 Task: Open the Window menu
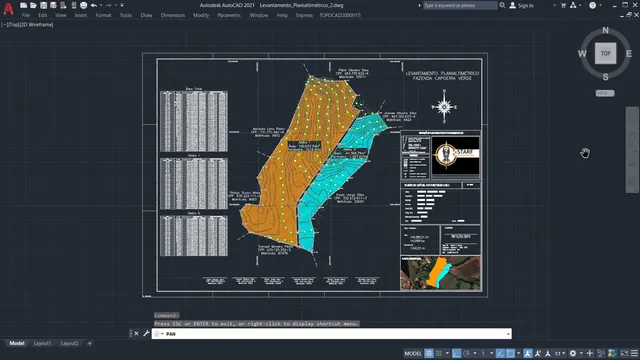point(259,15)
